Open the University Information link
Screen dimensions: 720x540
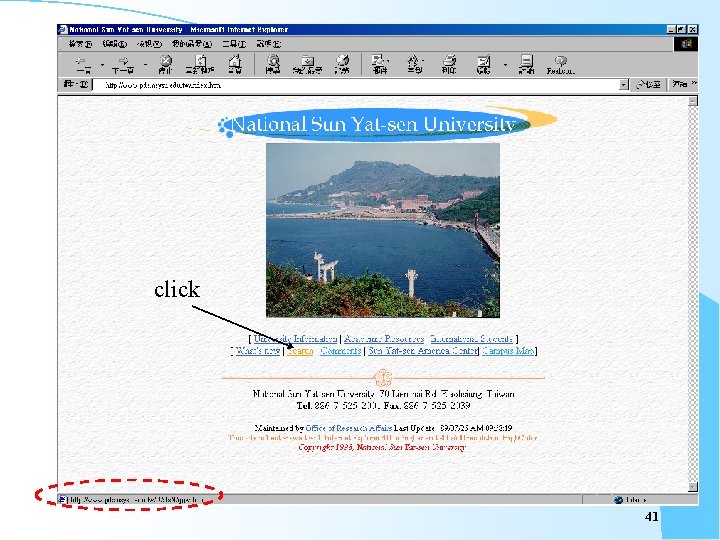pos(295,339)
